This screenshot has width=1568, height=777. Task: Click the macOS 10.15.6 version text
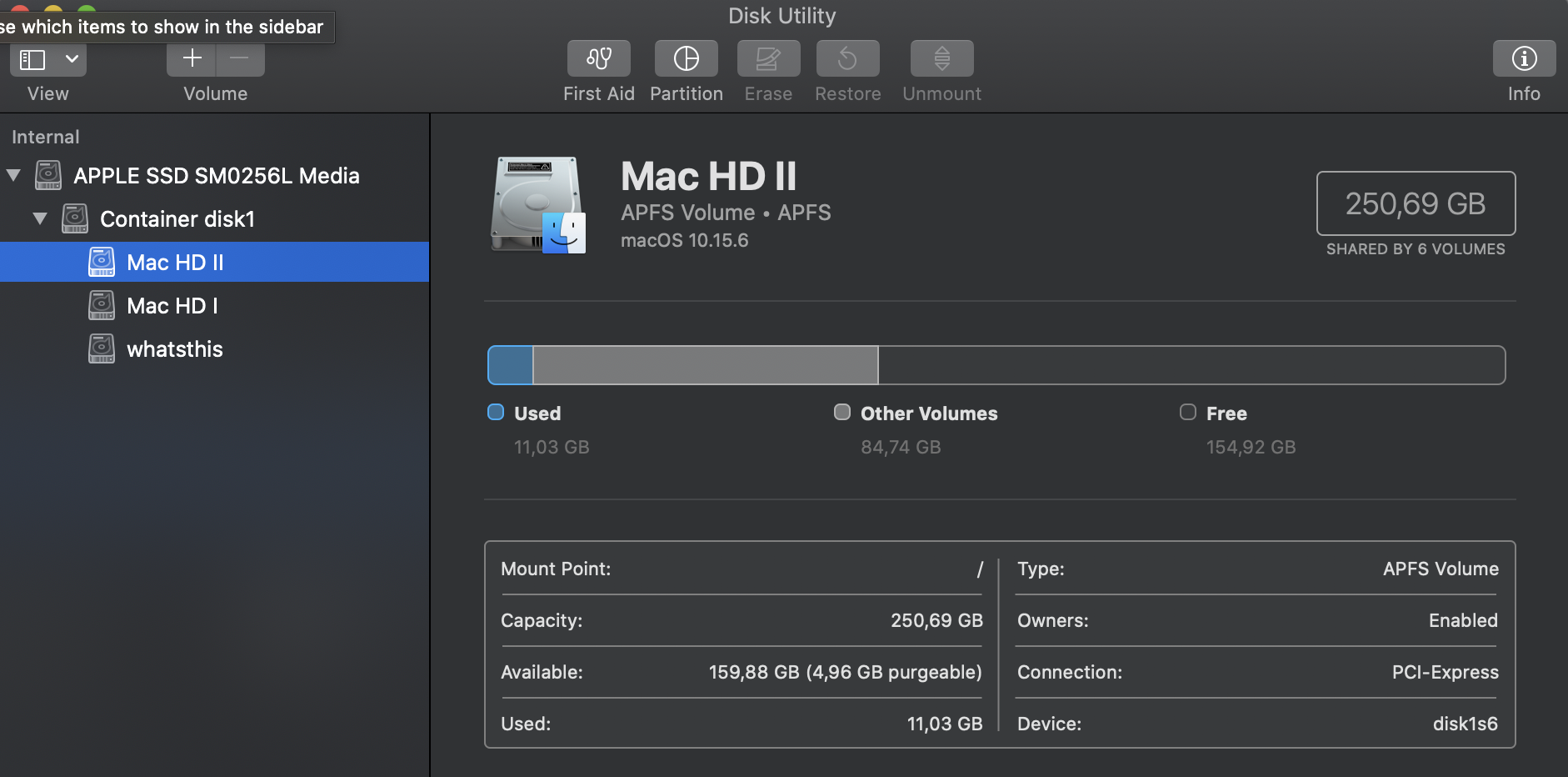(x=684, y=240)
